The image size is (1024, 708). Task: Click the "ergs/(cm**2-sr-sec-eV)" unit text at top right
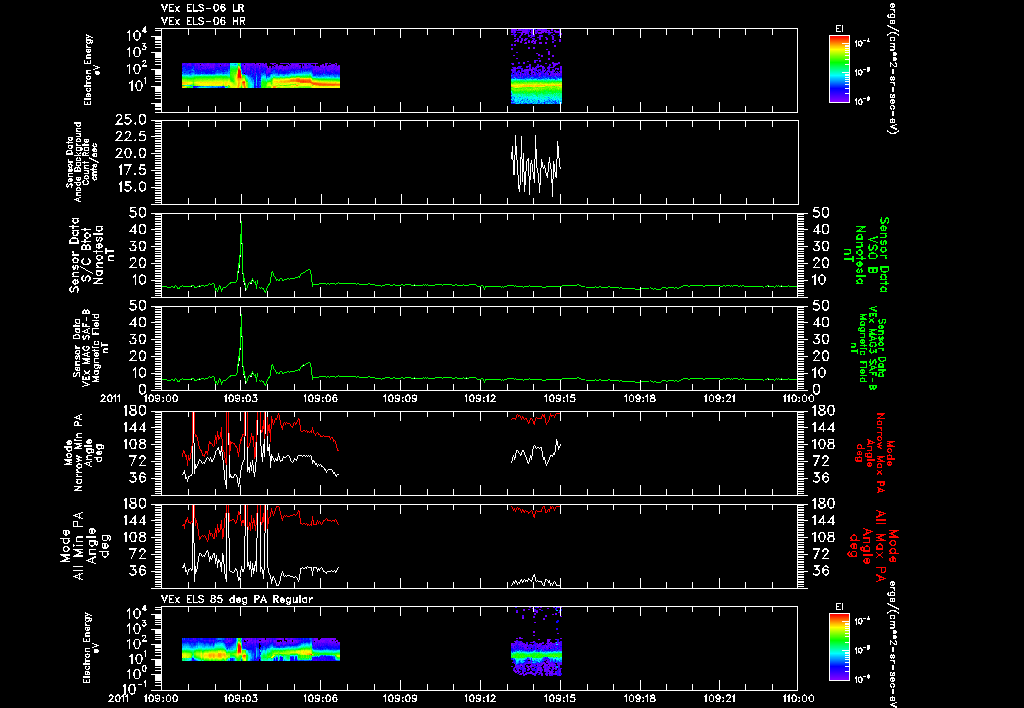point(892,67)
